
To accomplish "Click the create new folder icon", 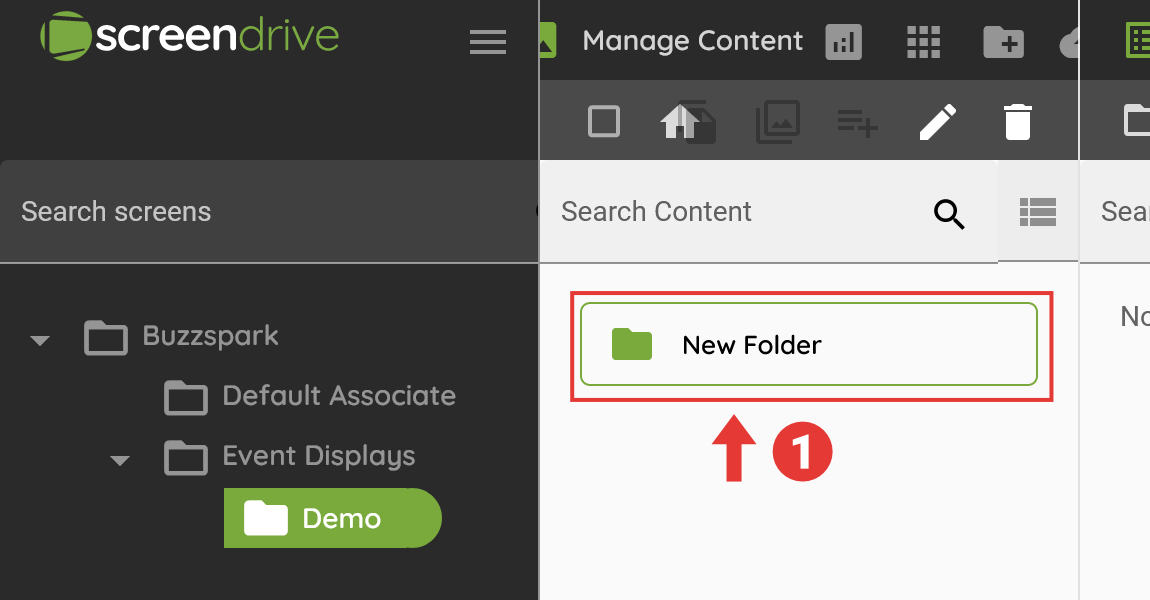I will [1003, 41].
